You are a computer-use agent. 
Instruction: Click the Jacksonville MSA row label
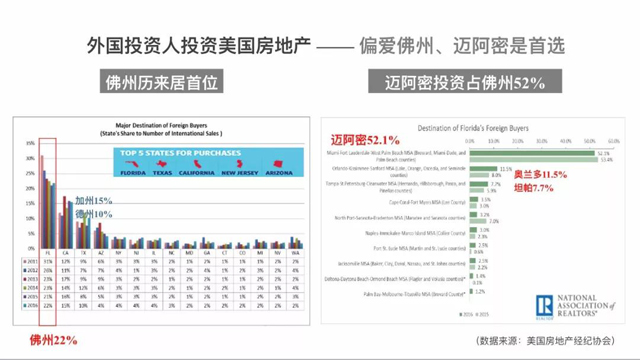click(x=402, y=264)
